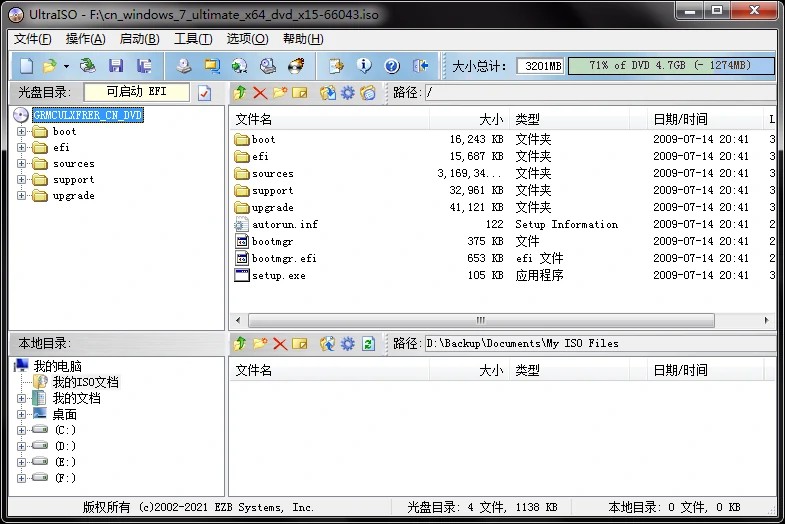This screenshot has width=785, height=524.
Task: Sort the image list by 文件名 column header
Action: click(x=329, y=119)
